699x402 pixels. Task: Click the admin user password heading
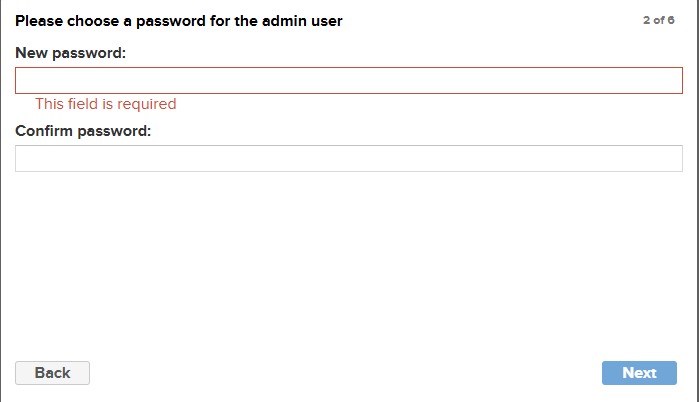click(x=179, y=20)
